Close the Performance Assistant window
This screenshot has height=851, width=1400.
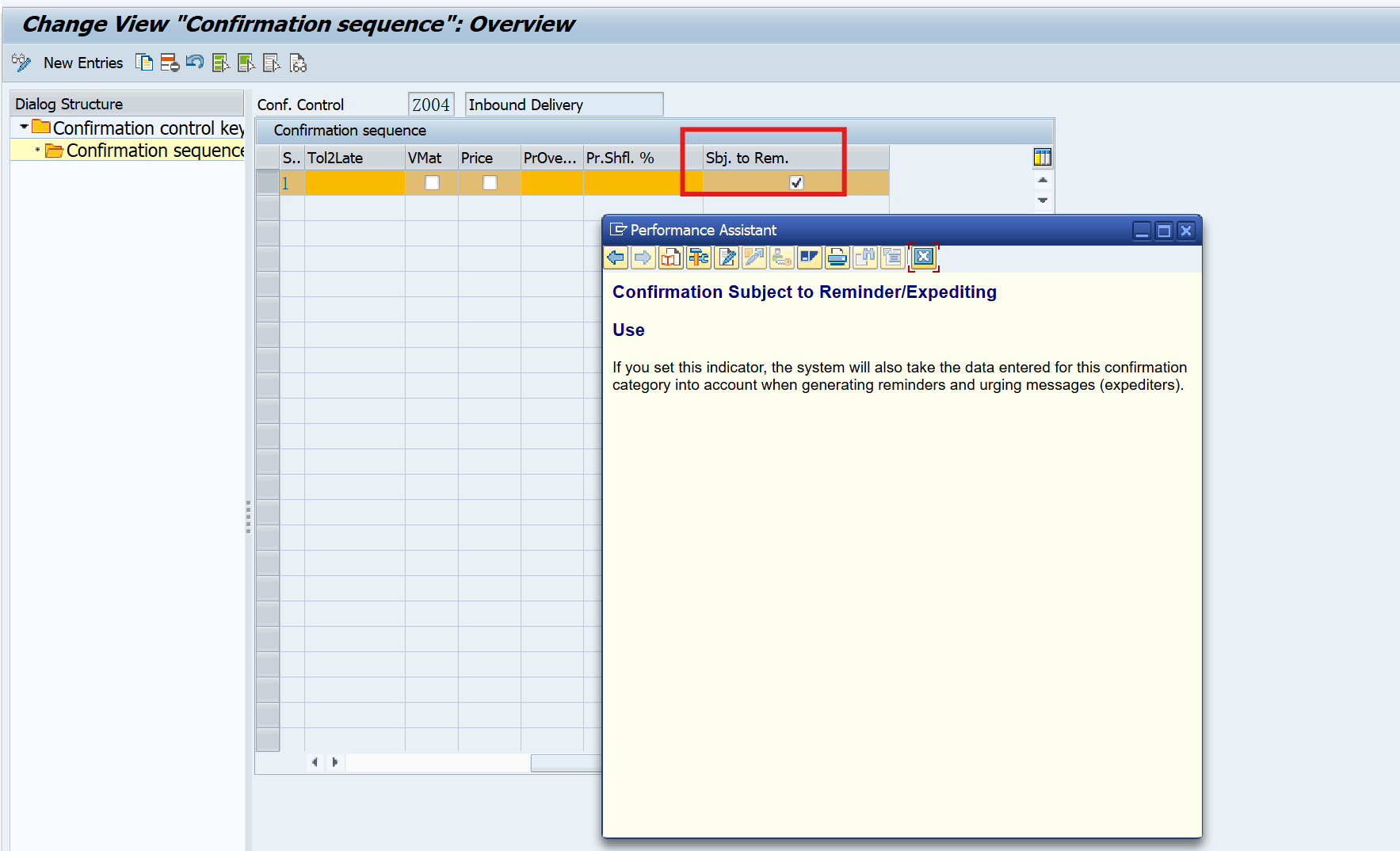(1186, 231)
